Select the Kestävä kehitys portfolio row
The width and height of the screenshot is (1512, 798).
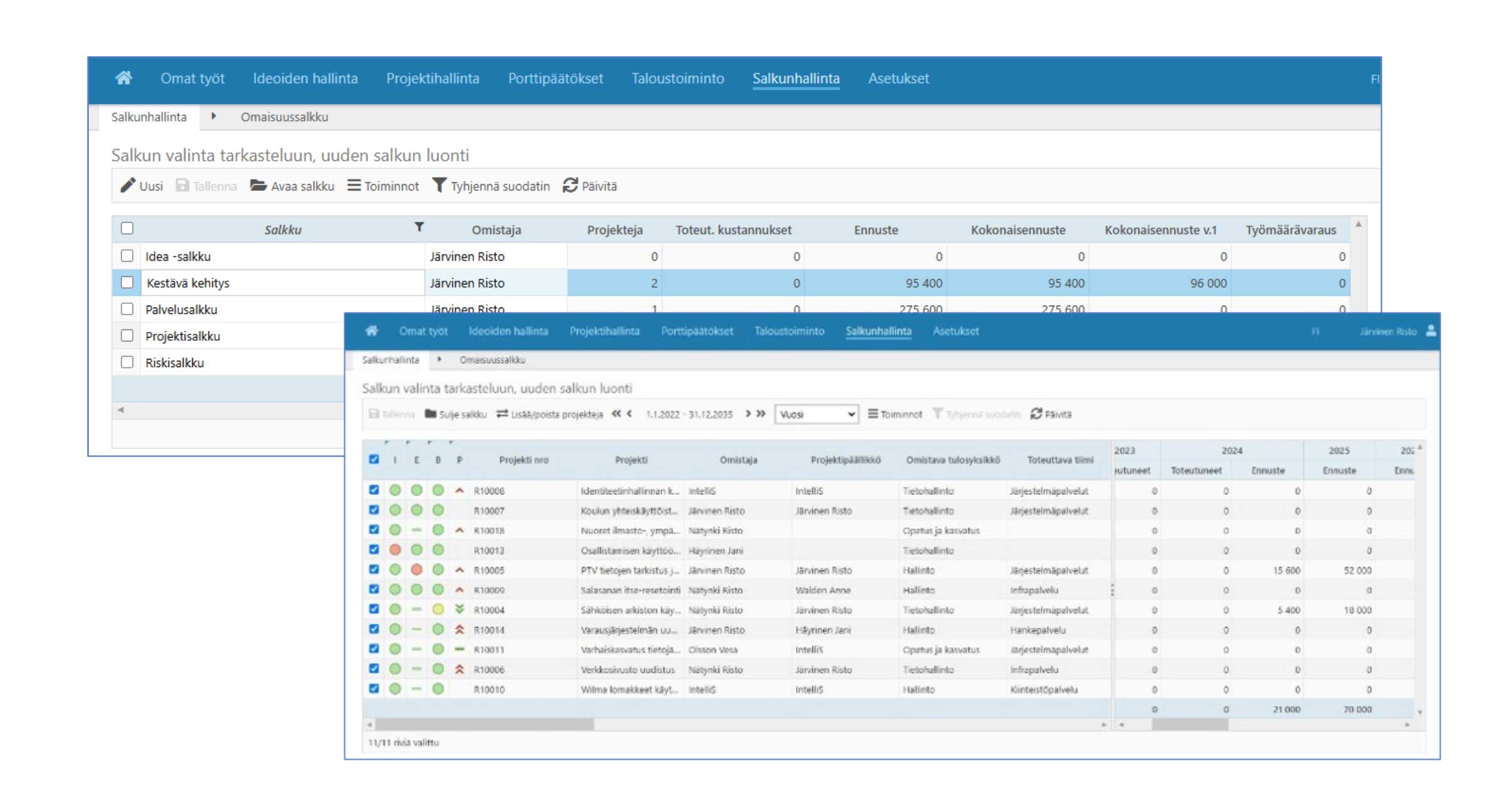[188, 282]
